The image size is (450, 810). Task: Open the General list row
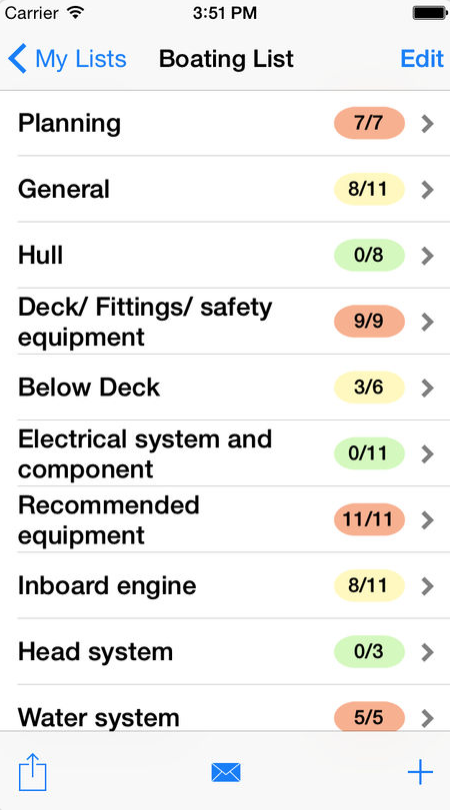pyautogui.click(x=225, y=189)
